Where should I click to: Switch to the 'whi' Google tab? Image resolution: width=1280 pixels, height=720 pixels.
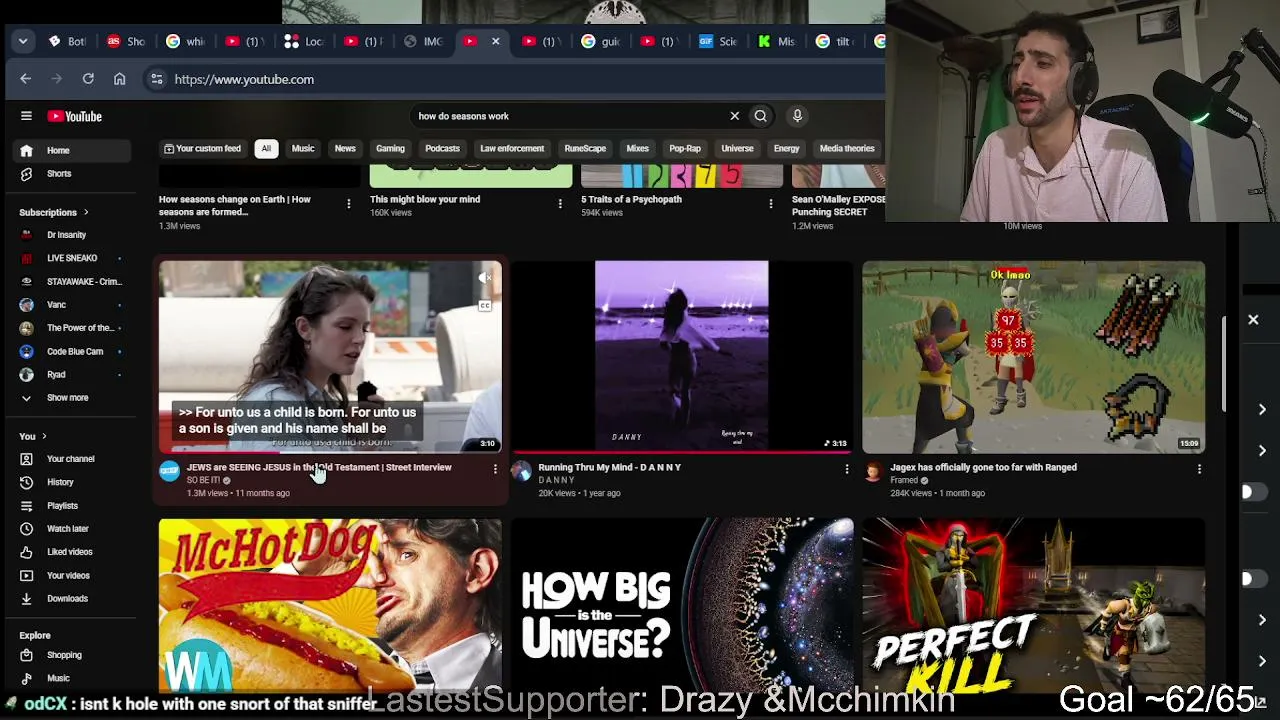pos(185,41)
